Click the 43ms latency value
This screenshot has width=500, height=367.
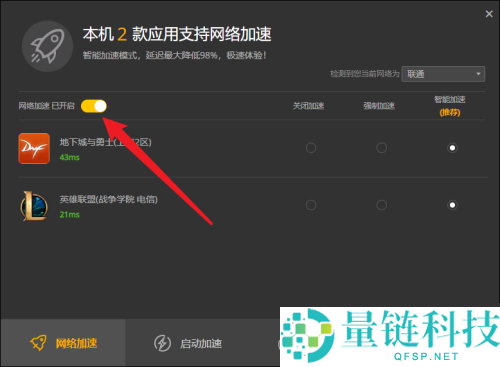click(x=69, y=157)
